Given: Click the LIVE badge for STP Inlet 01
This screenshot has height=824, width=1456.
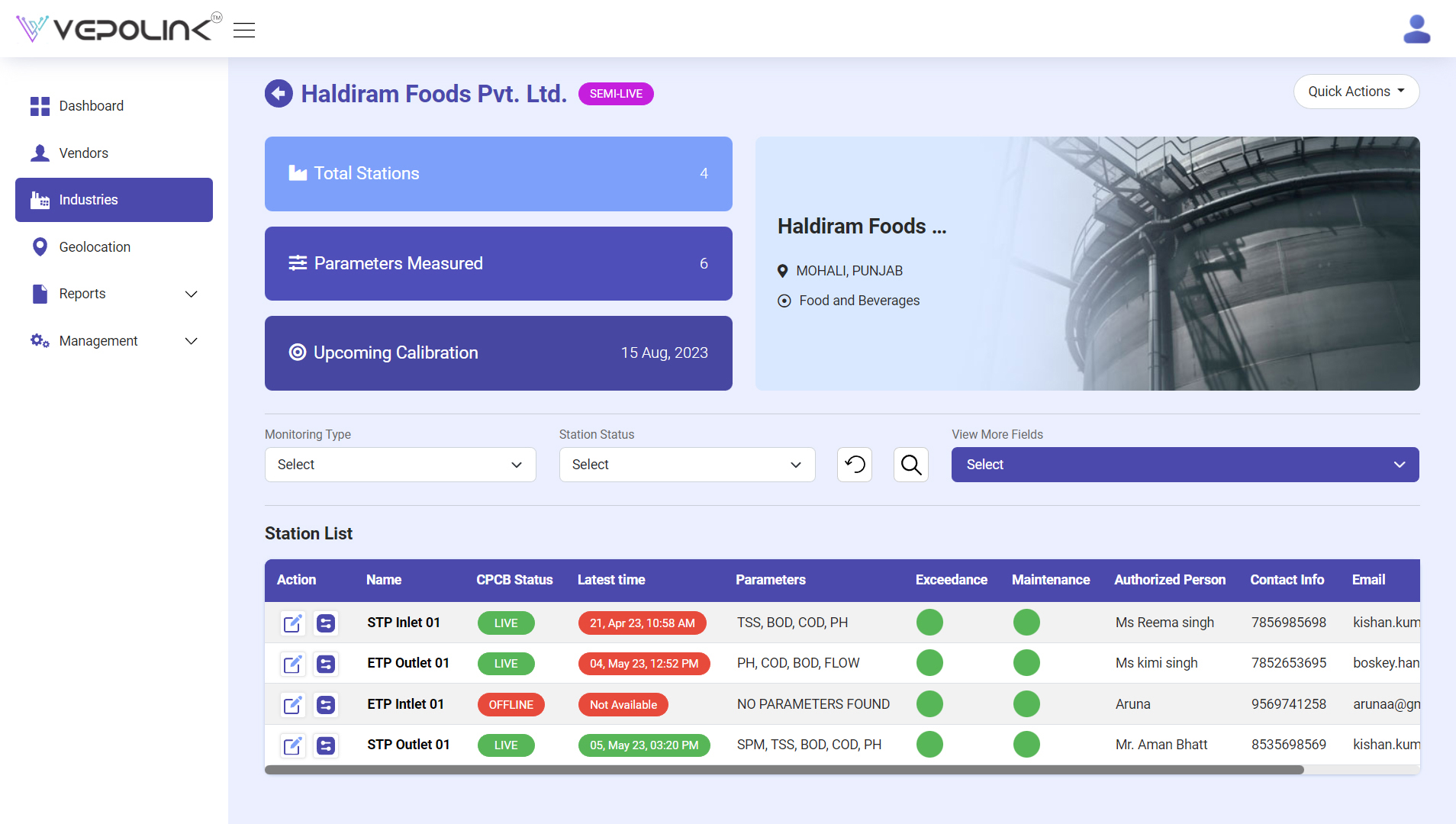Looking at the screenshot, I should click(x=506, y=623).
